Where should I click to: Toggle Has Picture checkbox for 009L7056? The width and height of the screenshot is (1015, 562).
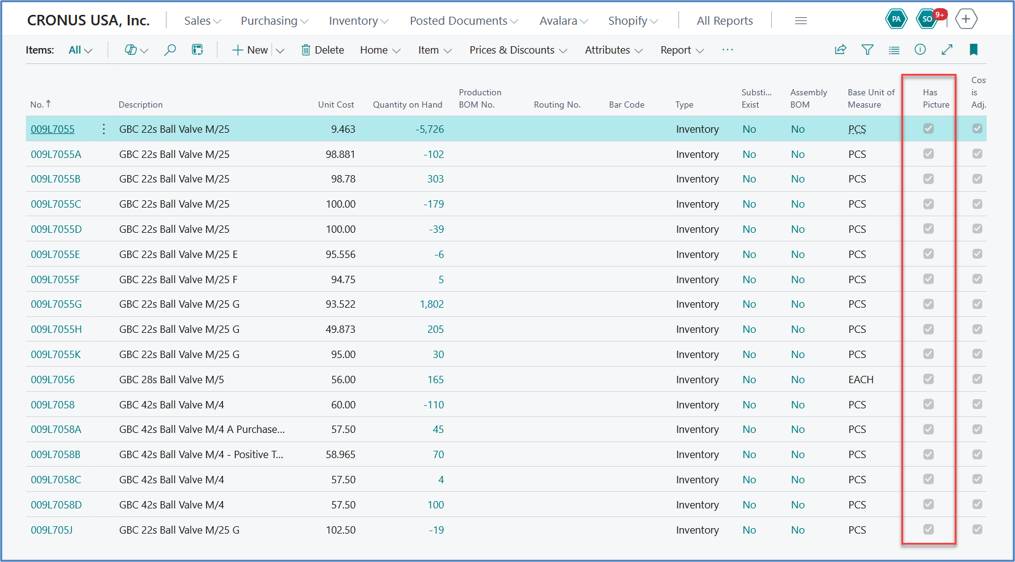[x=928, y=379]
